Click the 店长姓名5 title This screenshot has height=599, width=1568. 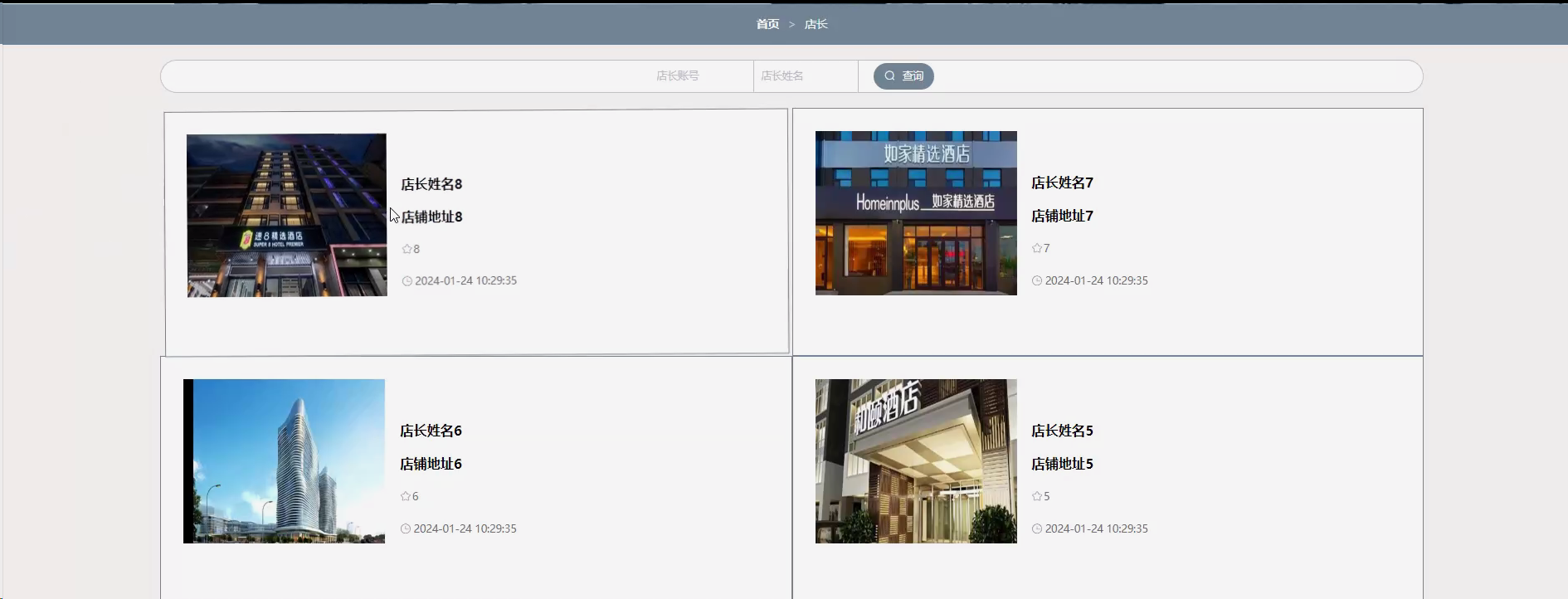click(x=1062, y=431)
